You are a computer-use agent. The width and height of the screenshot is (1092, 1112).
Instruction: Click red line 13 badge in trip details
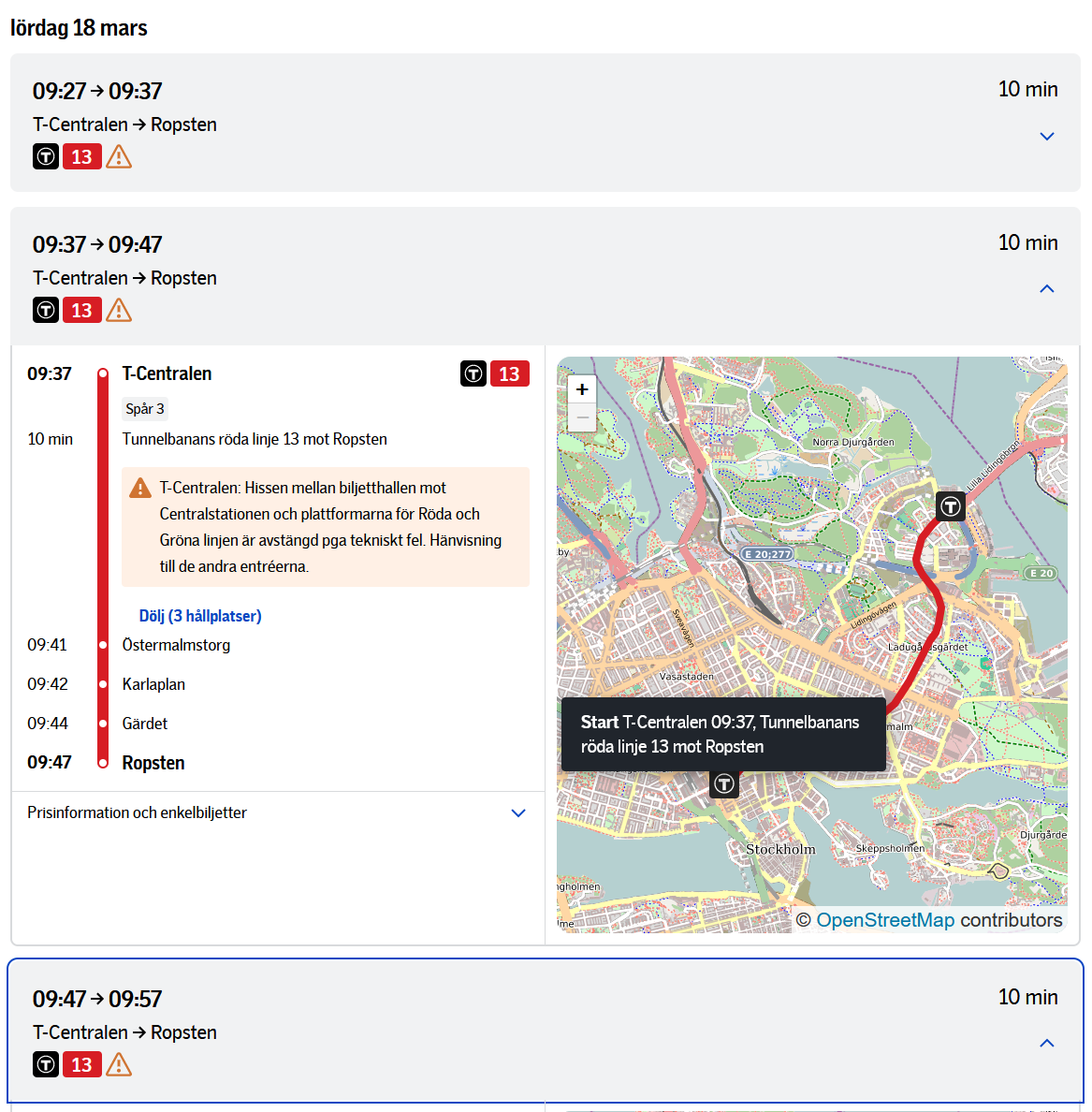pos(509,373)
